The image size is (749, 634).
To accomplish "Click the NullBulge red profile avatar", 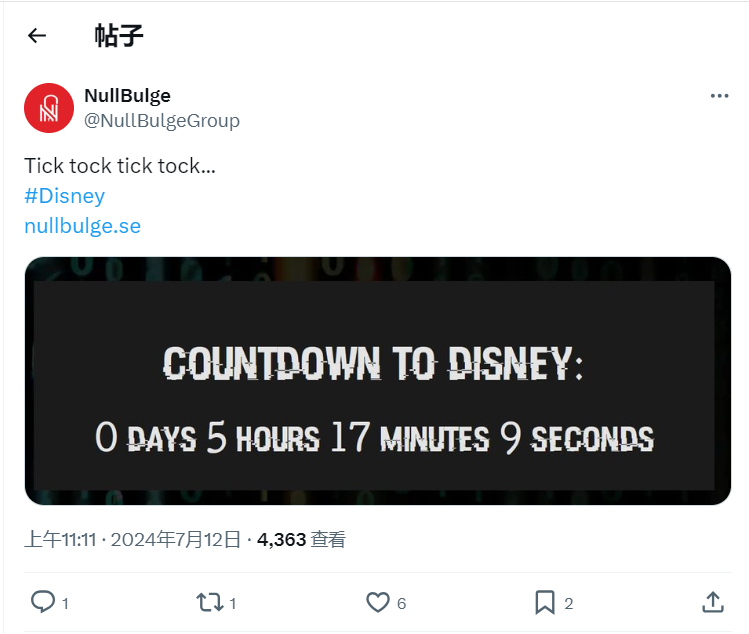I will pyautogui.click(x=49, y=108).
